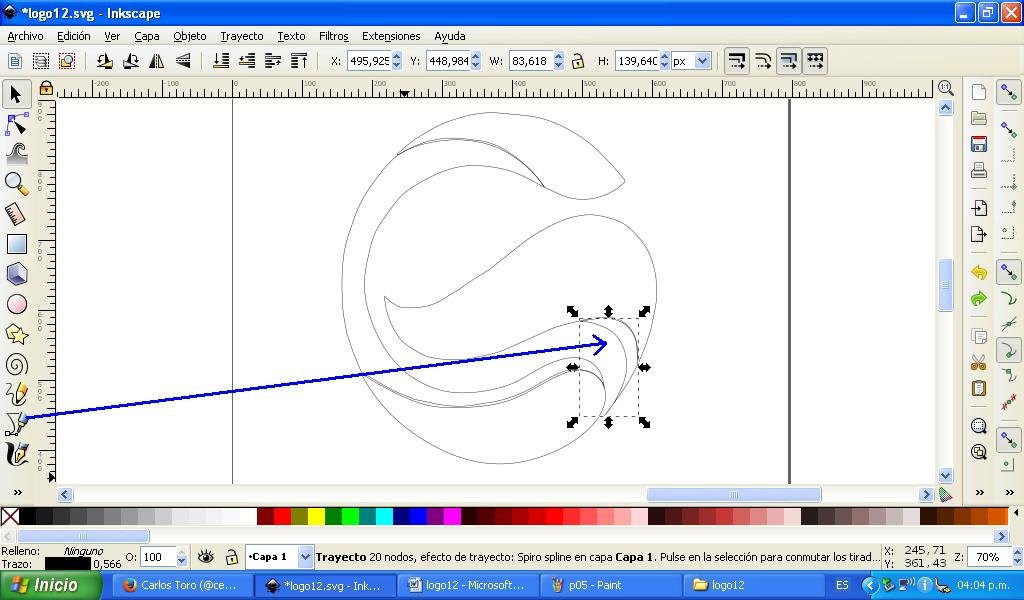Select the Ellipse tool
This screenshot has height=600, width=1024.
[x=16, y=304]
